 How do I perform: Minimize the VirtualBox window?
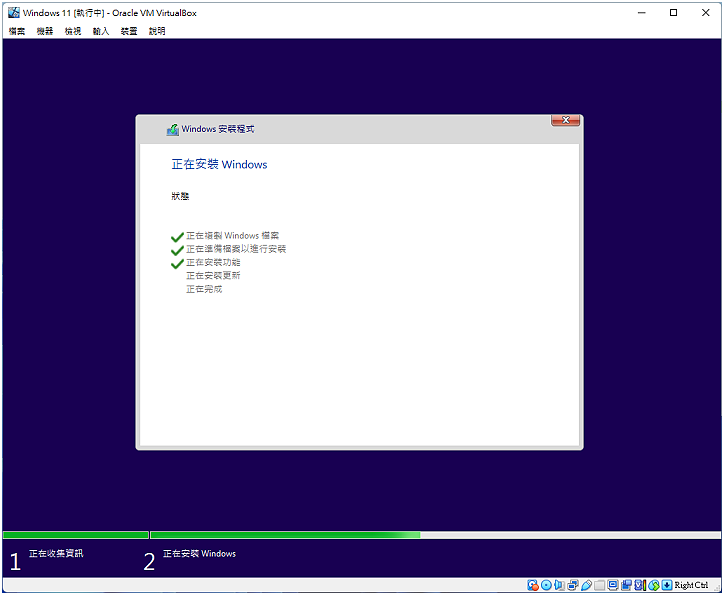click(641, 13)
